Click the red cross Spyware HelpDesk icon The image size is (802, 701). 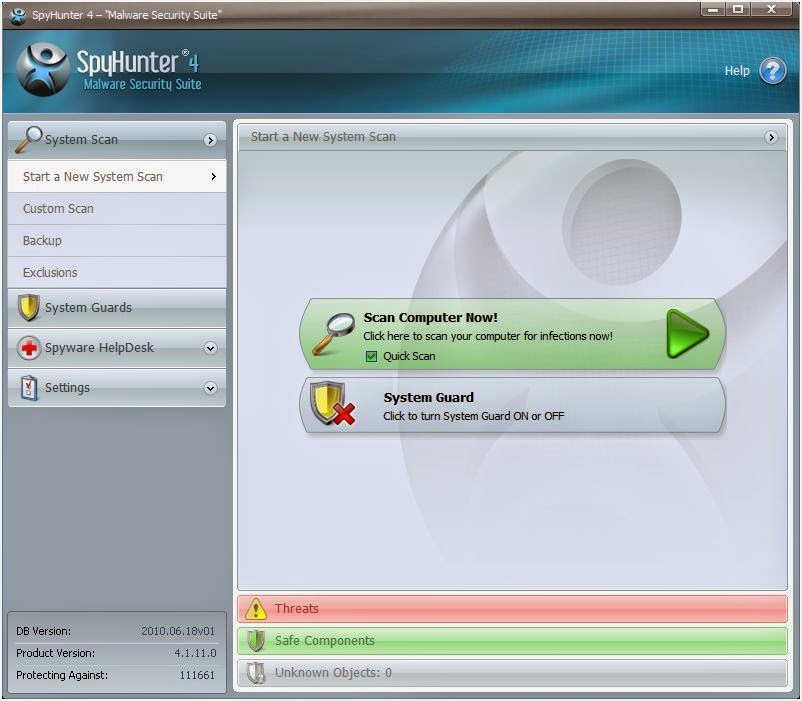29,348
